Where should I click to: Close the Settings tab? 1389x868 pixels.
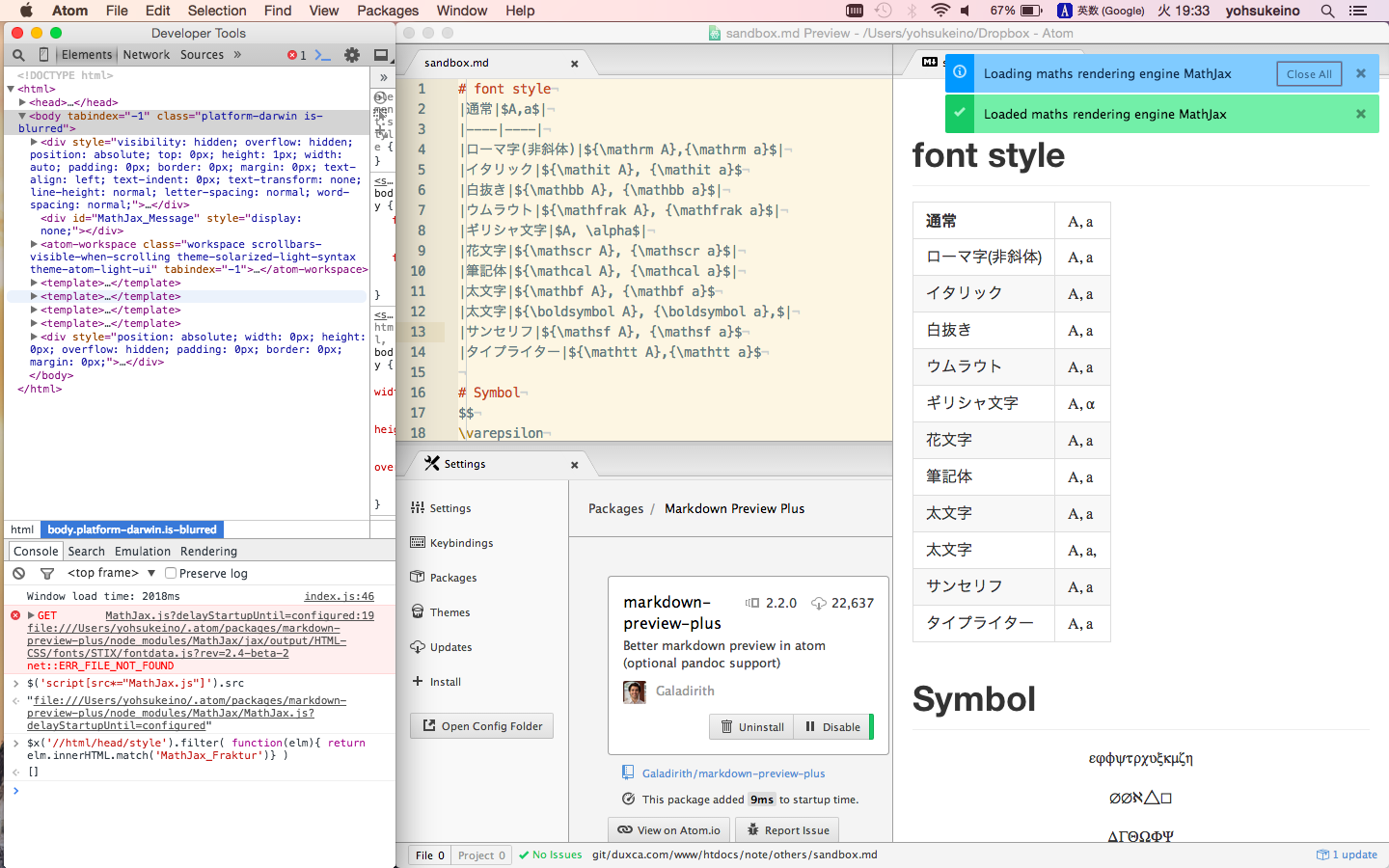[x=575, y=465]
